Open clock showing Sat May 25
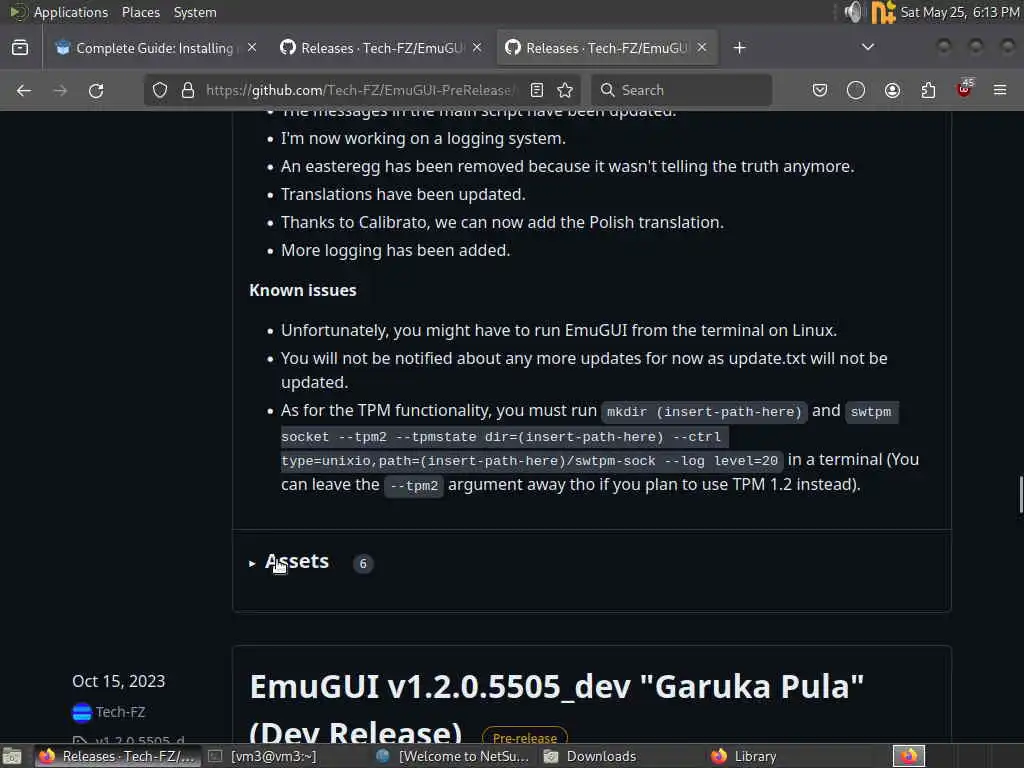This screenshot has height=768, width=1024. (960, 12)
